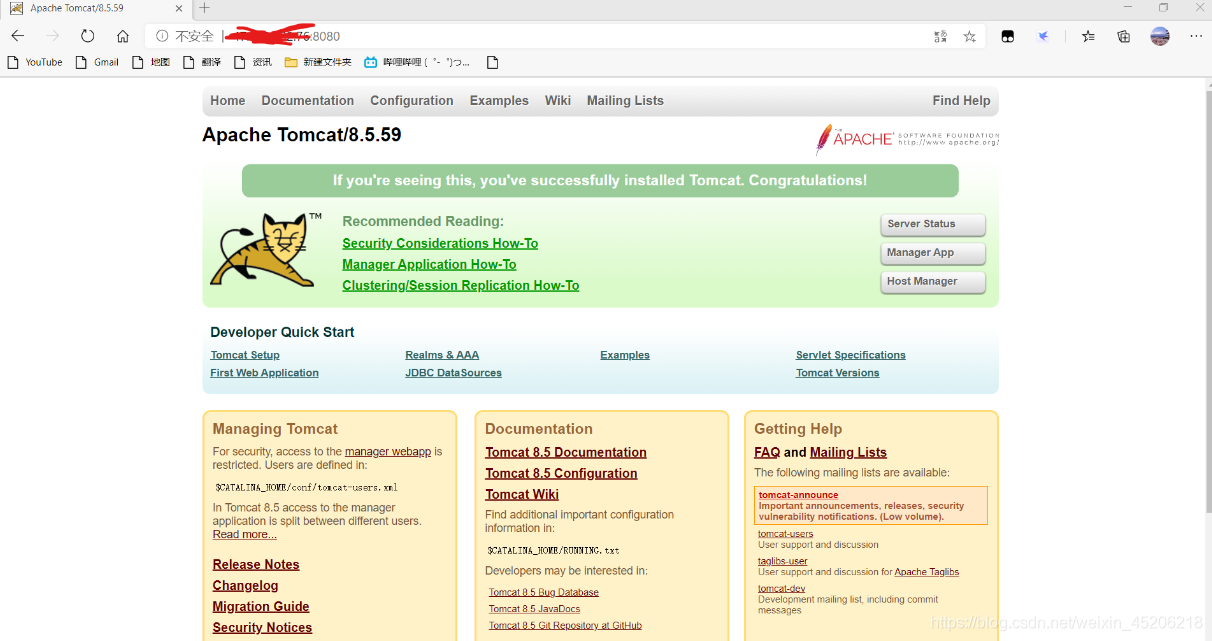
Task: Open Tomcat 8.5 Bug Database link
Action: pos(544,592)
